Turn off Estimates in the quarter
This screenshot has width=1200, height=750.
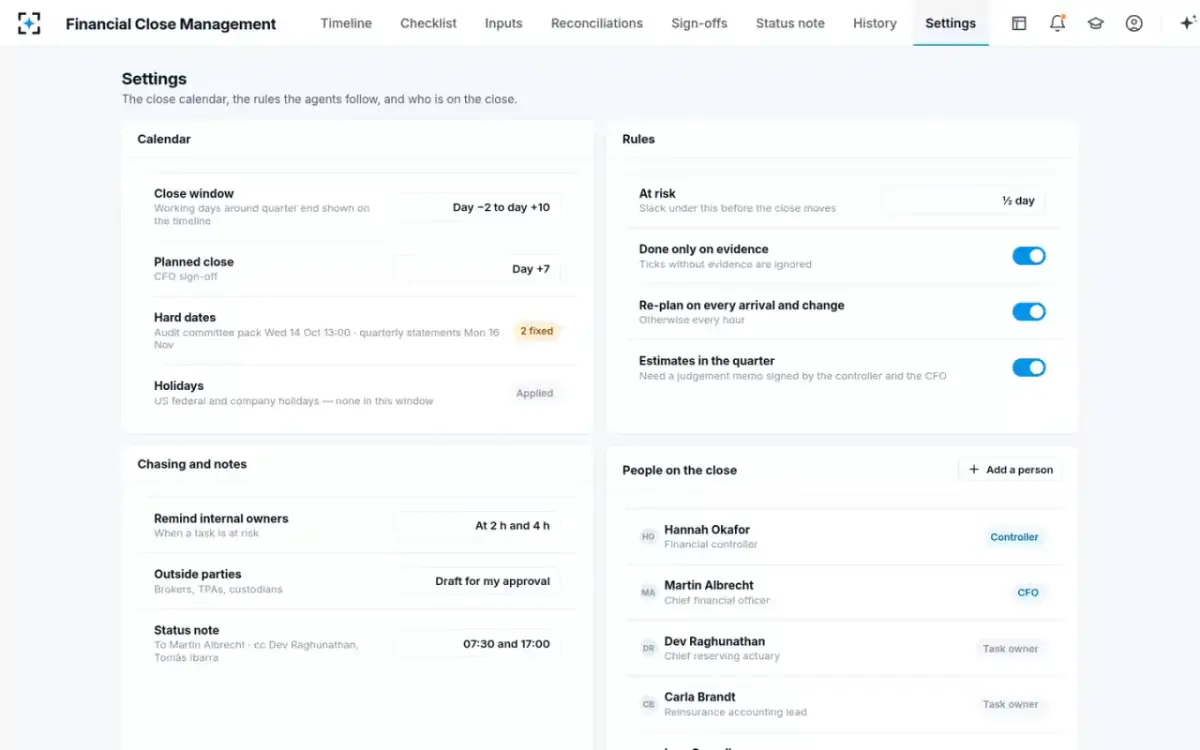pos(1028,368)
